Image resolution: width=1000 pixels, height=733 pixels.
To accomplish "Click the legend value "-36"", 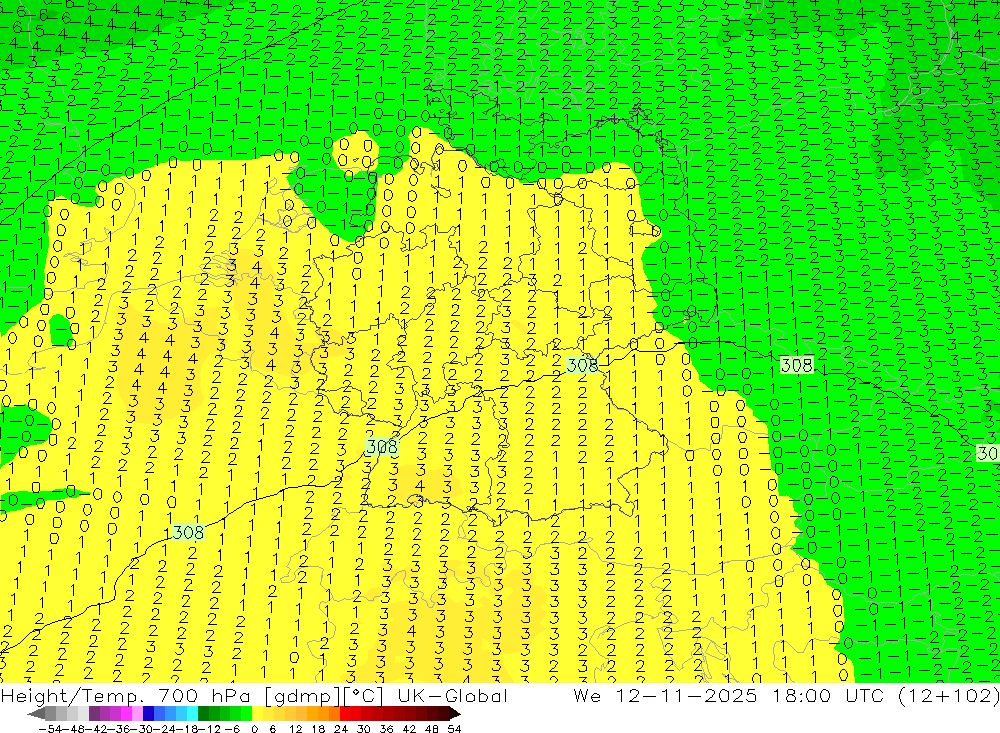I will click(119, 729).
